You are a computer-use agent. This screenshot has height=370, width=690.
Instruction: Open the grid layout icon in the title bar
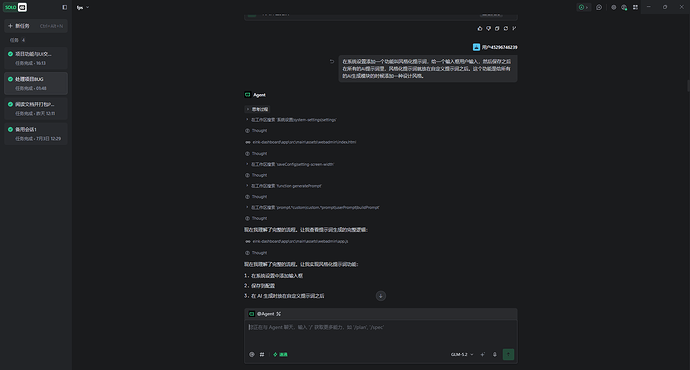pyautogui.click(x=635, y=7)
